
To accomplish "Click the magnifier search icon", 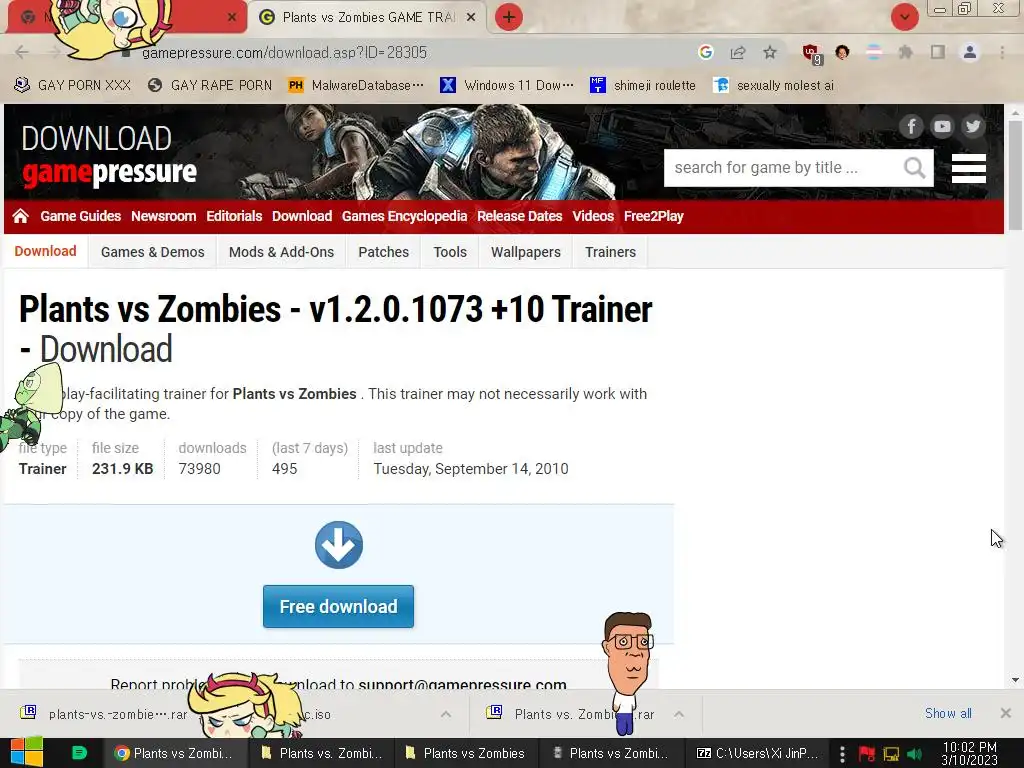I will pos(915,168).
